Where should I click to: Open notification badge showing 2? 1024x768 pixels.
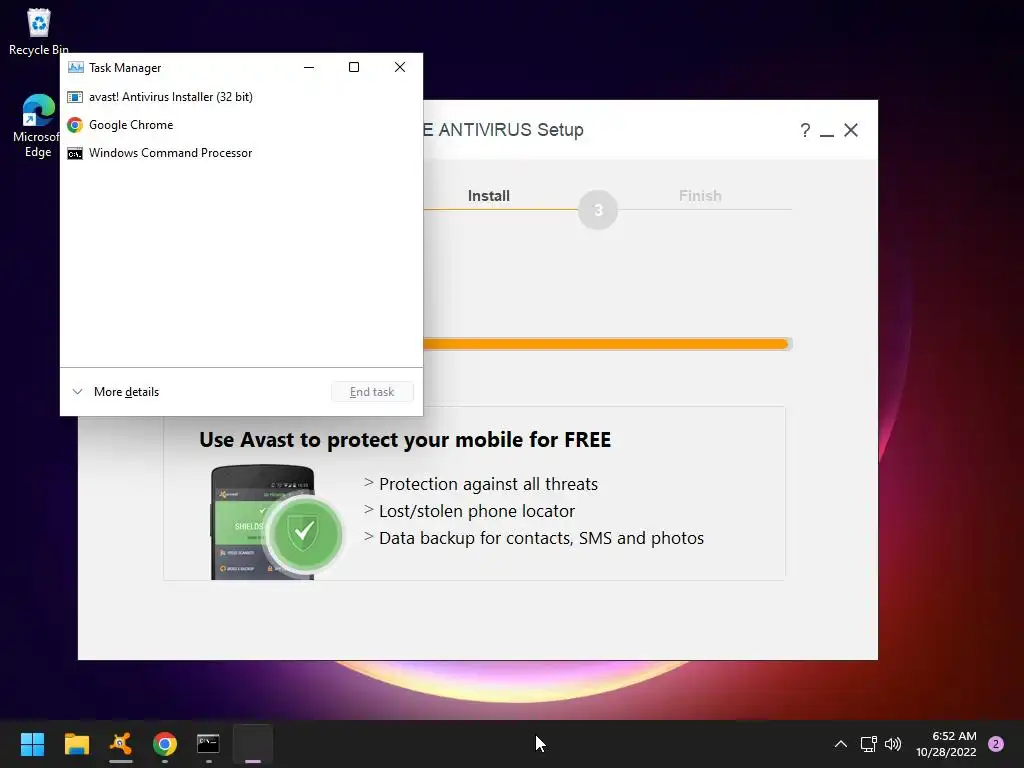pyautogui.click(x=996, y=744)
